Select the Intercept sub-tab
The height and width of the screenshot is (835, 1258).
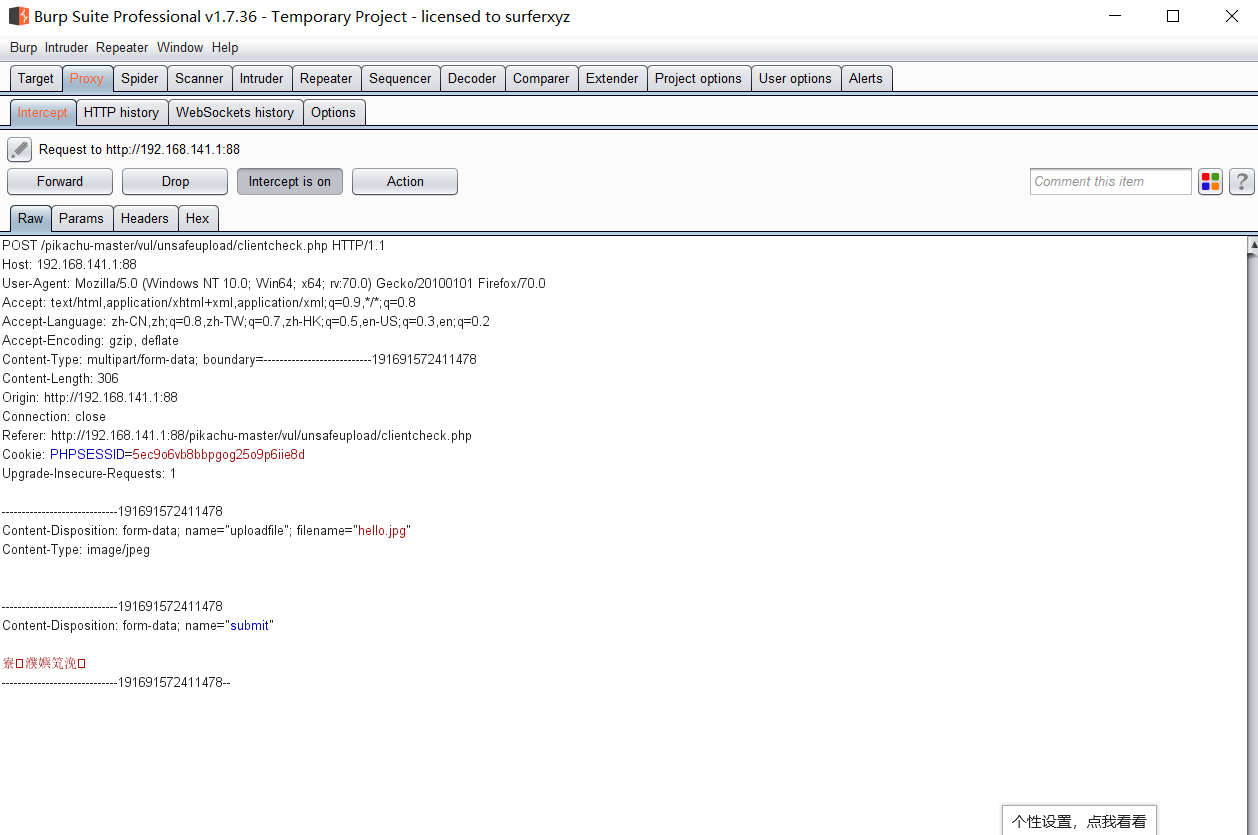point(43,112)
